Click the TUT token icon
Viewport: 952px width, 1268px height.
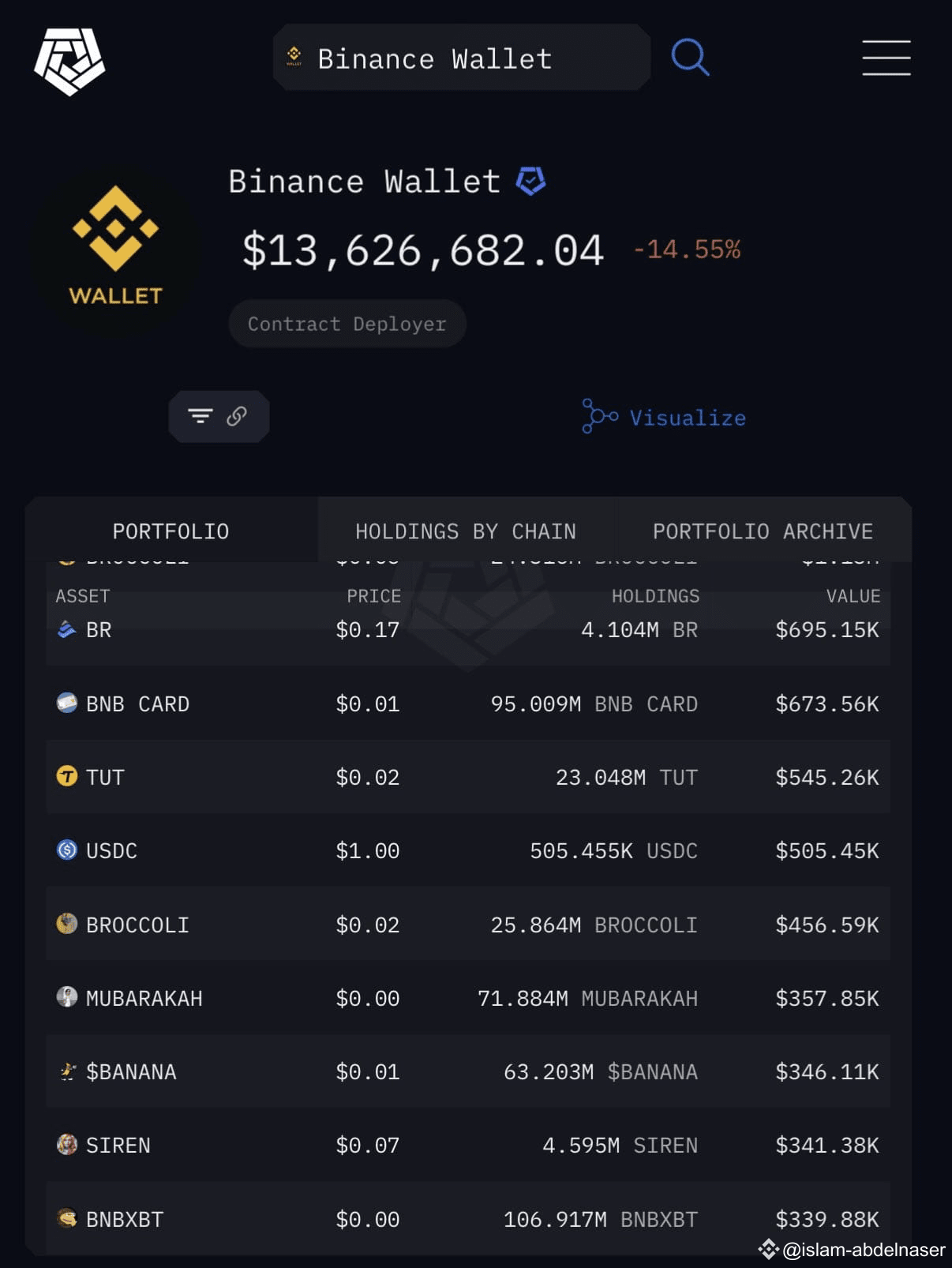(x=66, y=777)
